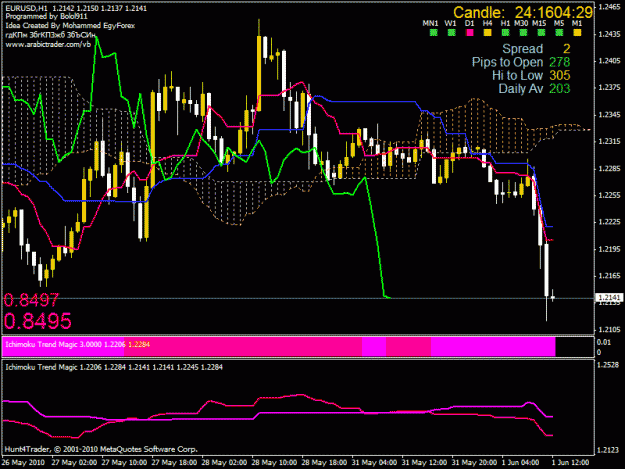
Task: Select the W1 timeframe label
Action: pyautogui.click(x=450, y=24)
